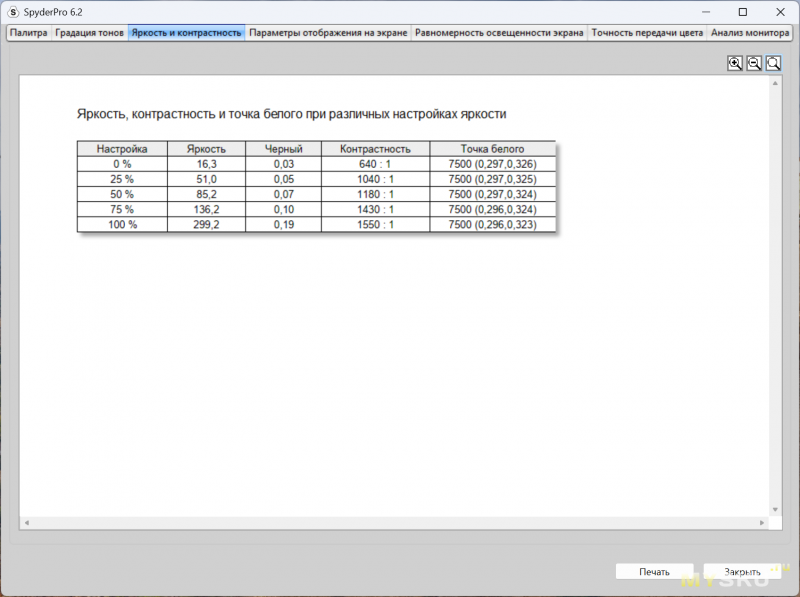The width and height of the screenshot is (800, 597).
Task: Click the Закрыть button
Action: [x=742, y=572]
